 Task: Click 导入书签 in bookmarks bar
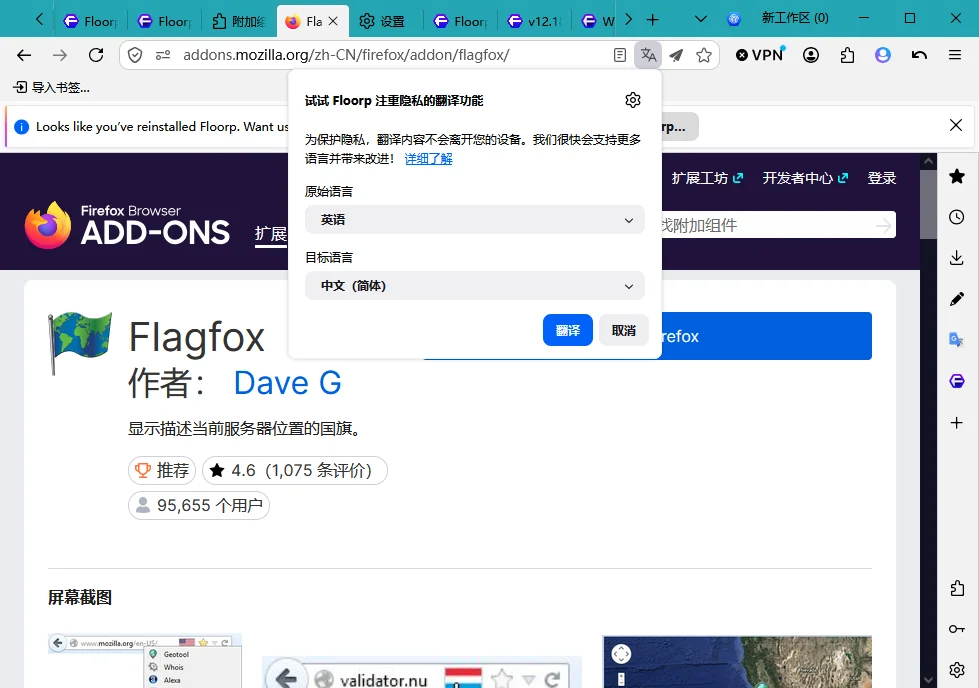click(x=52, y=87)
